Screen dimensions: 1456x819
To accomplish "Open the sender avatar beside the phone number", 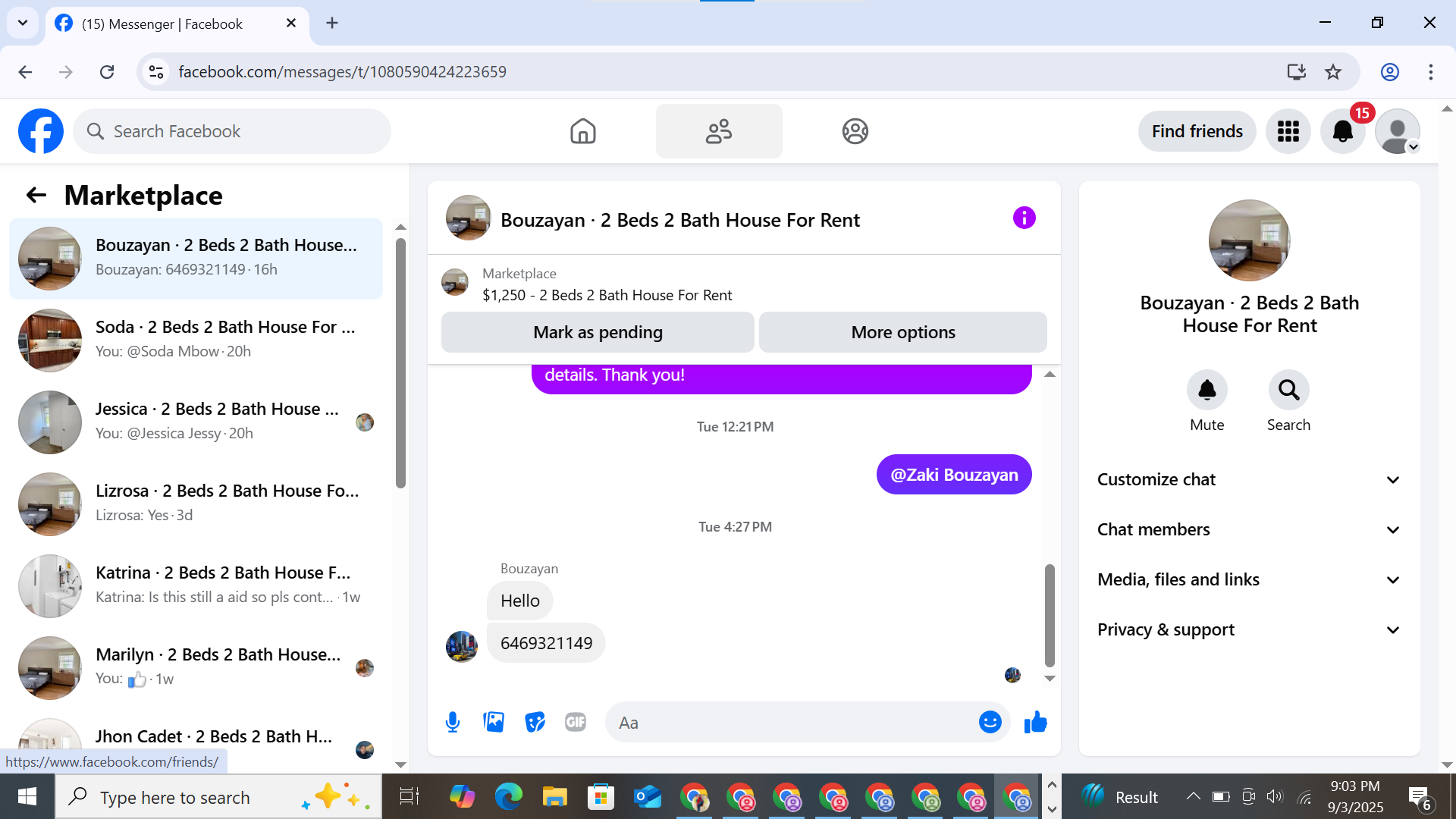I will point(461,646).
